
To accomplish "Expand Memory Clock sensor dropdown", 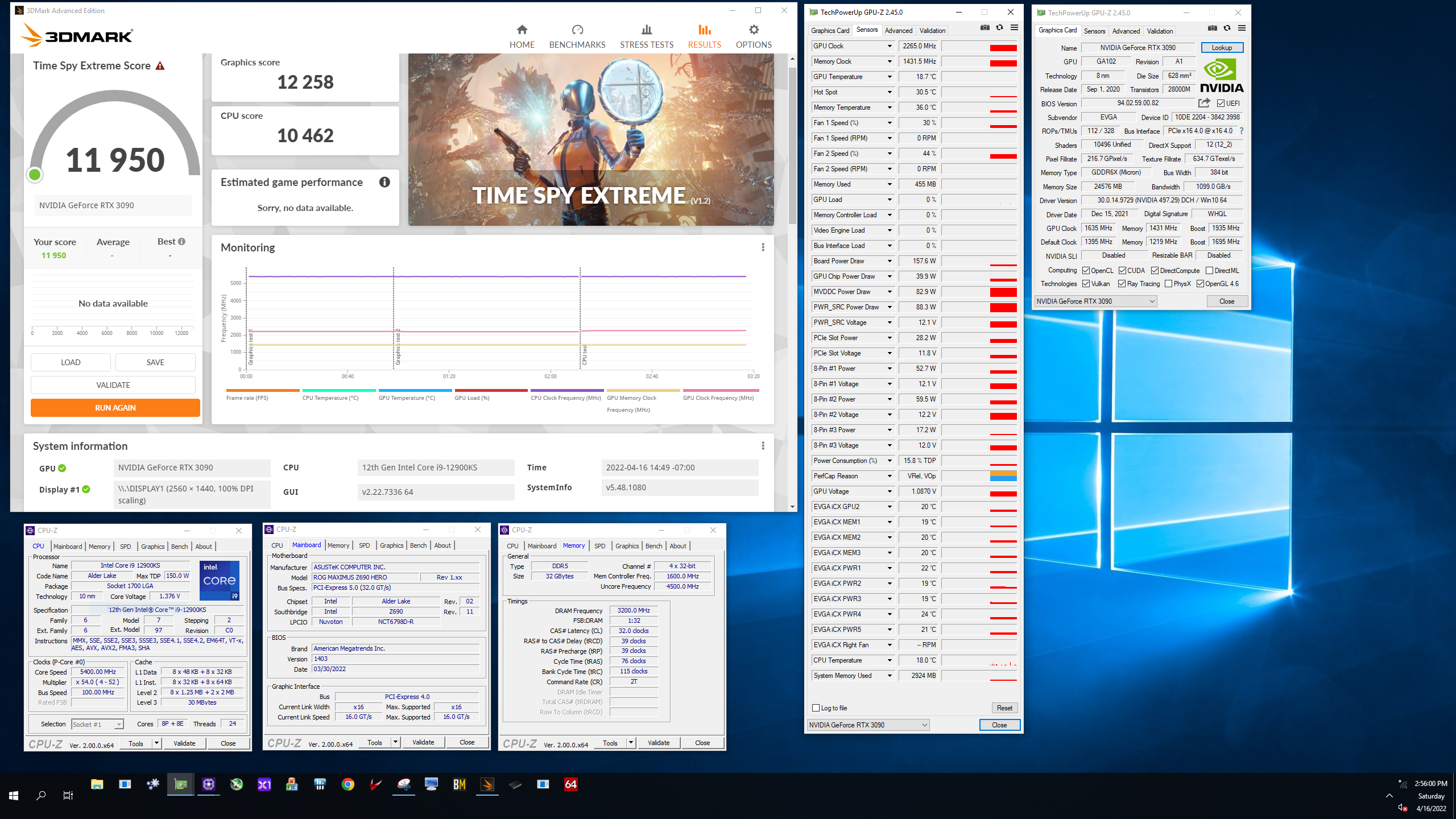I will (890, 61).
